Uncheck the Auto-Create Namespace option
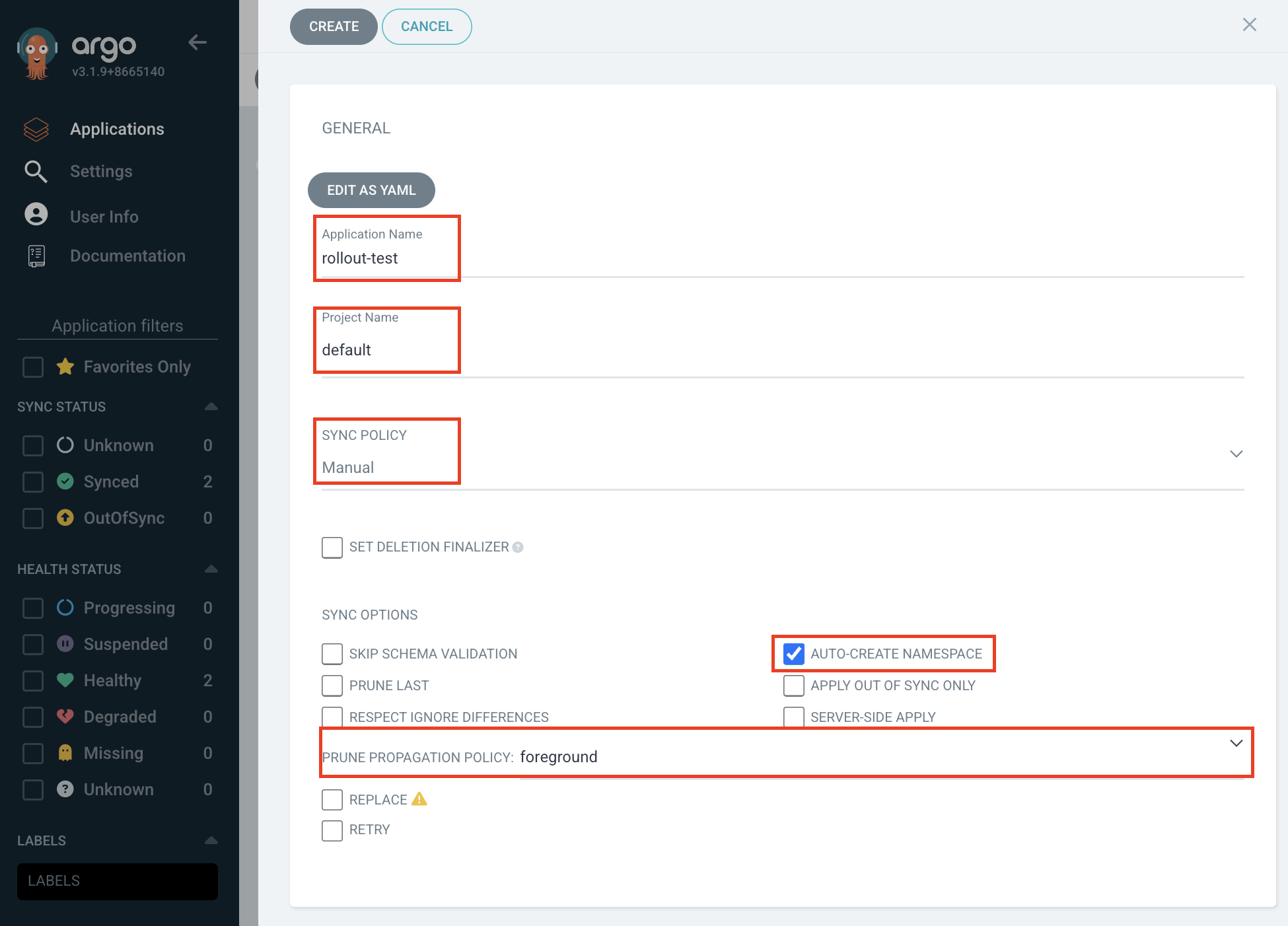The image size is (1288, 926). (793, 654)
